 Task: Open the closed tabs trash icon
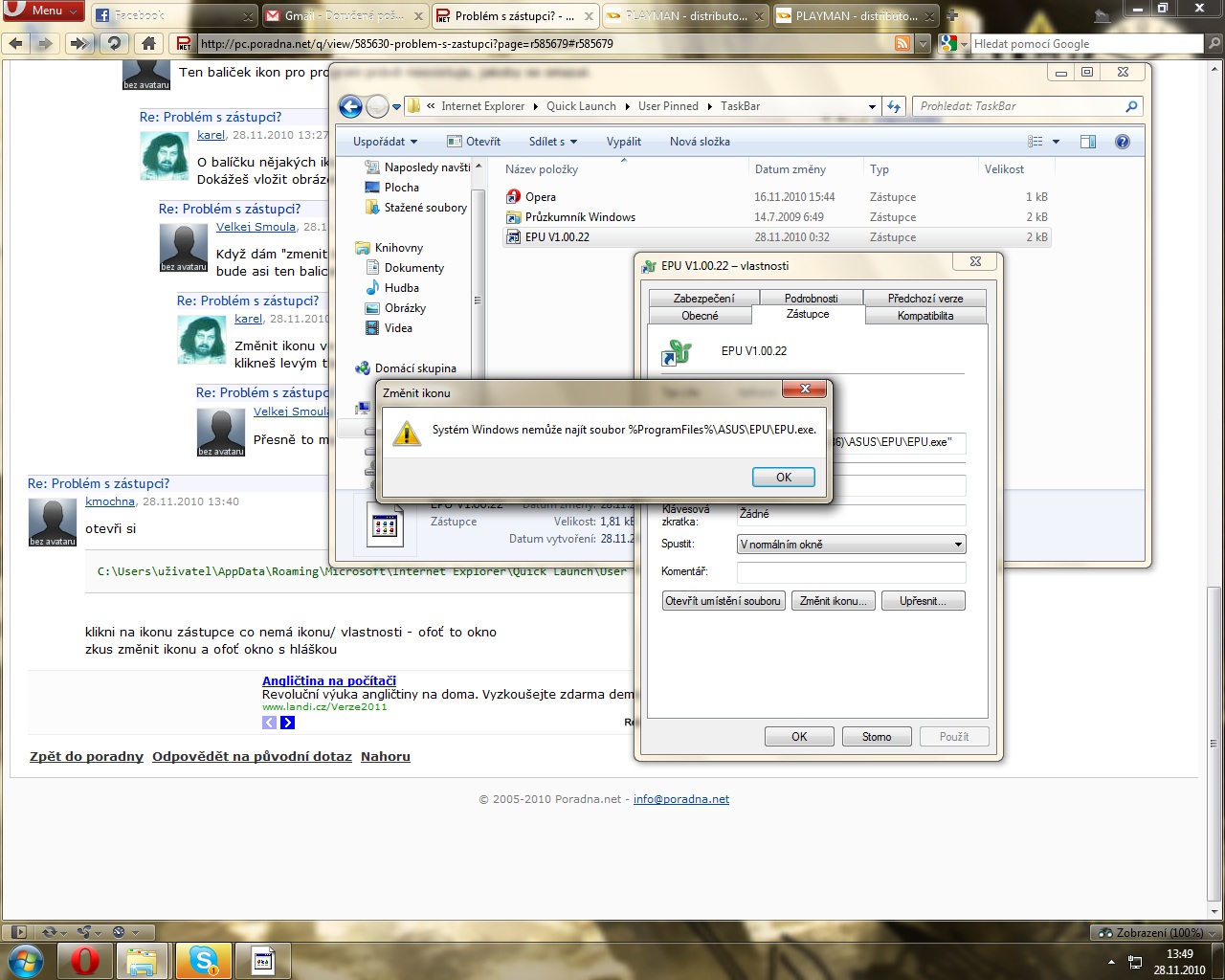pyautogui.click(x=1102, y=14)
